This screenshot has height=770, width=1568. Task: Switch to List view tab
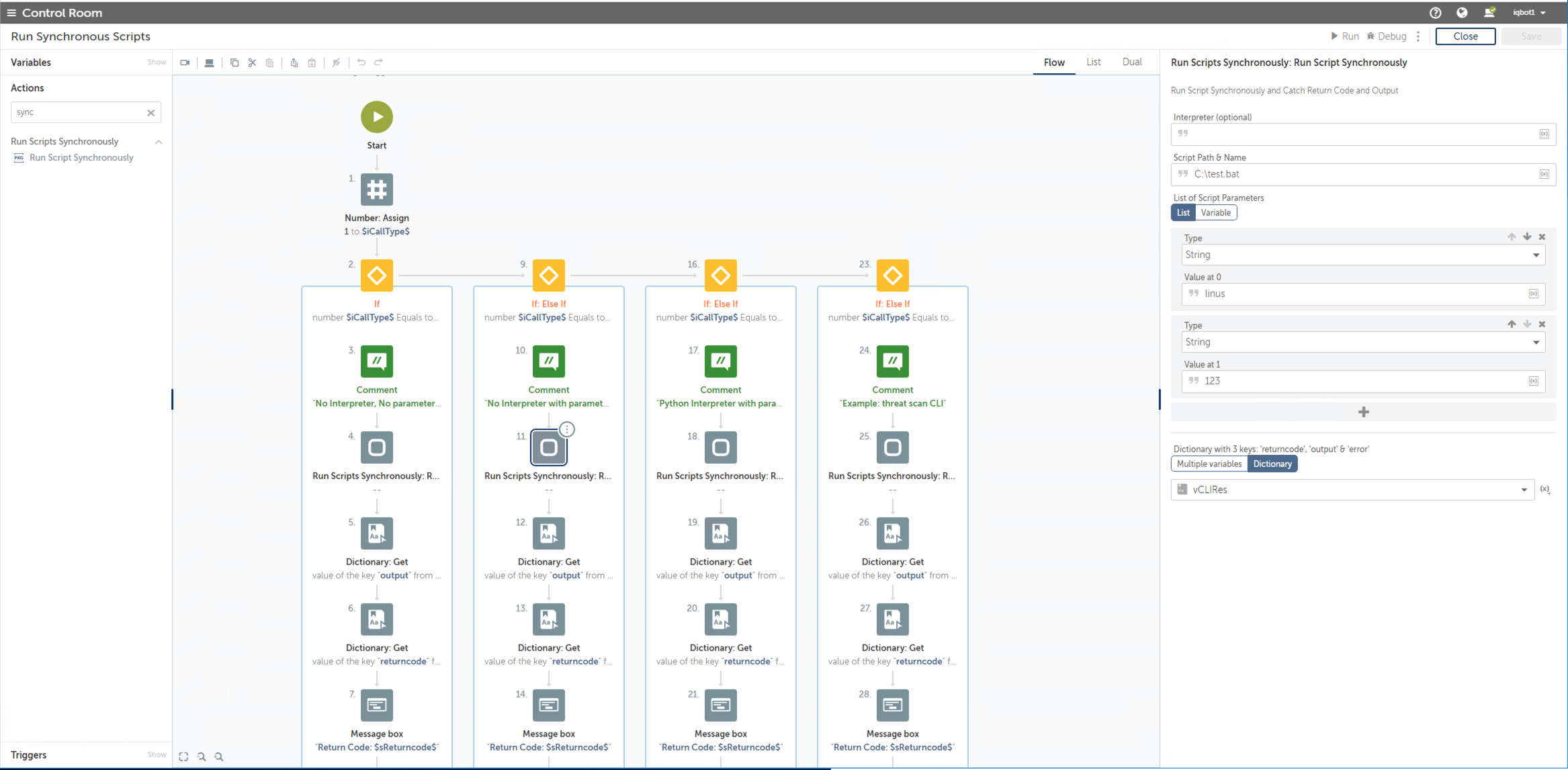(1093, 62)
